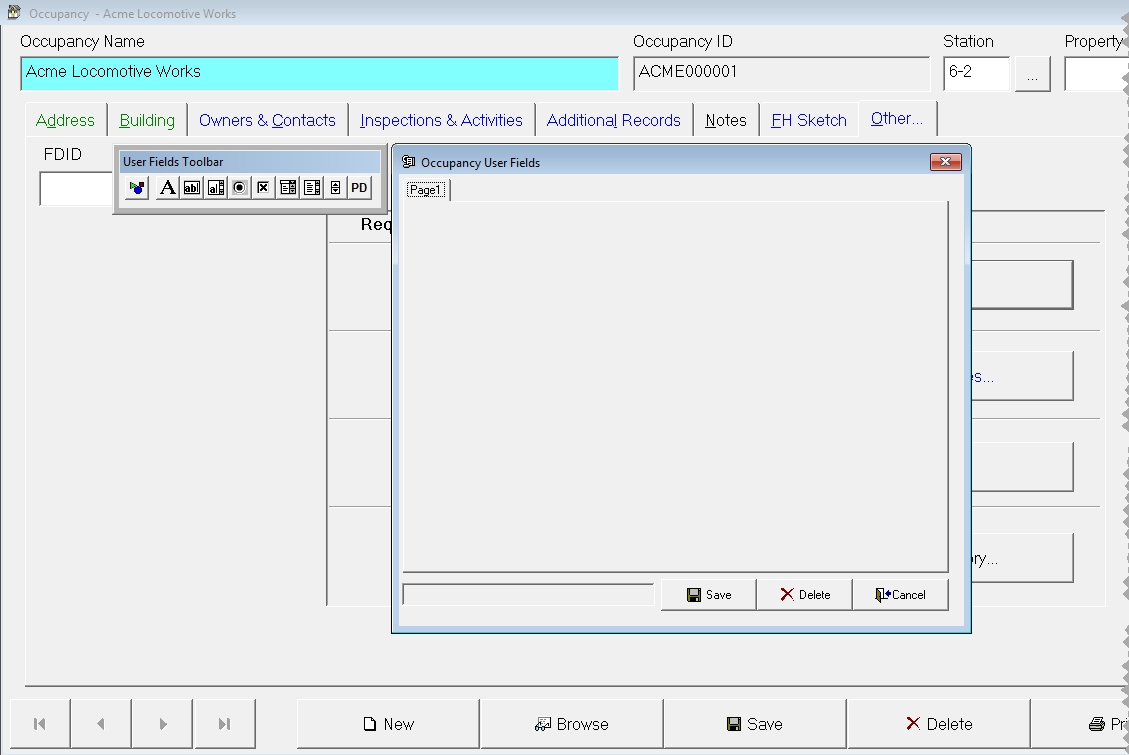Screen dimensions: 1129x755
Task: Click the Occupancy ID field
Action: (781, 73)
